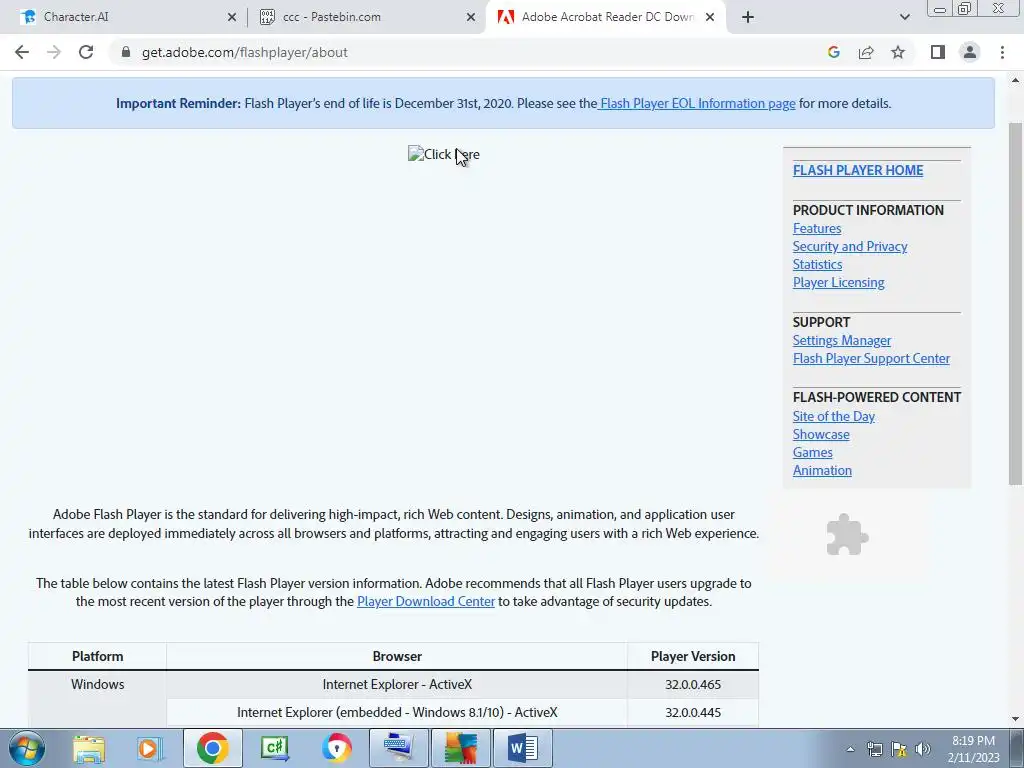The height and width of the screenshot is (768, 1024).
Task: Open Player Licensing link
Action: pyautogui.click(x=839, y=283)
